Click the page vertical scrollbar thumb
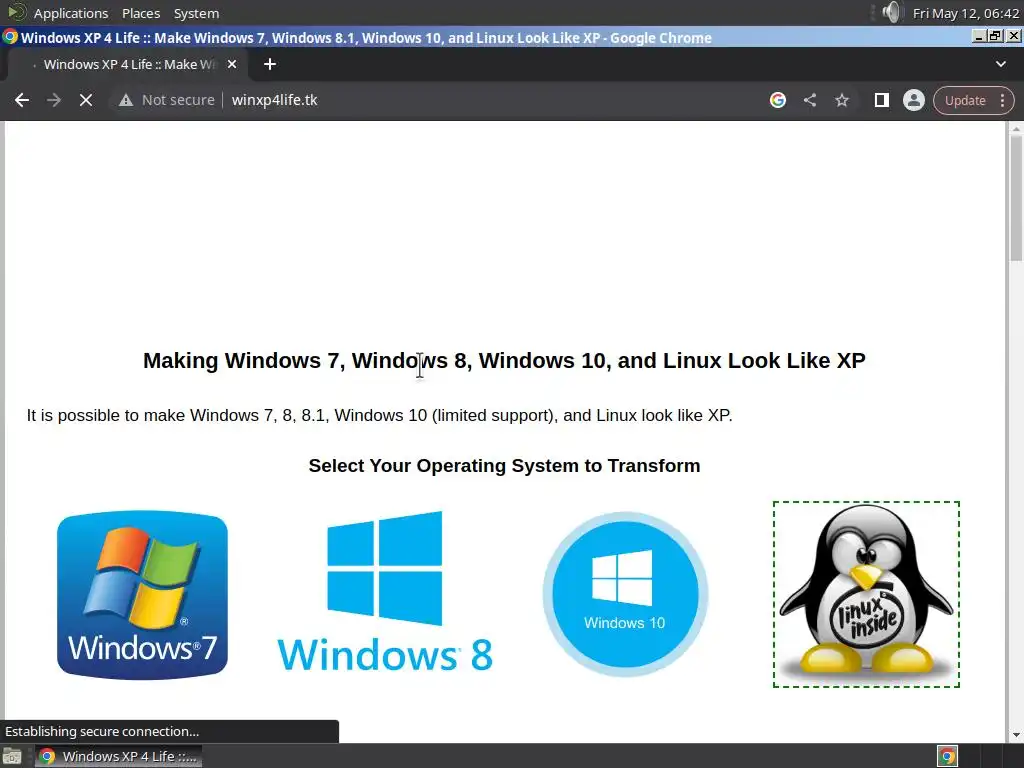The width and height of the screenshot is (1024, 768). [x=1016, y=199]
